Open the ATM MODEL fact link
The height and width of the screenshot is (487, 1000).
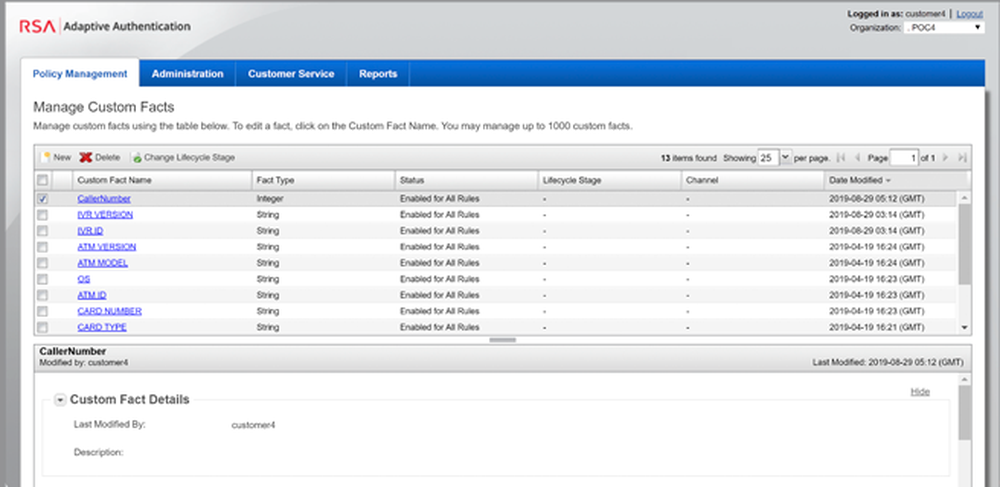pyautogui.click(x=103, y=263)
